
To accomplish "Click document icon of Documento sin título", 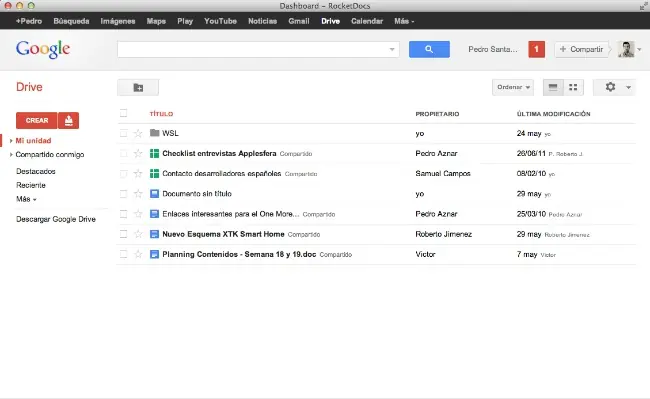I will click(x=154, y=193).
